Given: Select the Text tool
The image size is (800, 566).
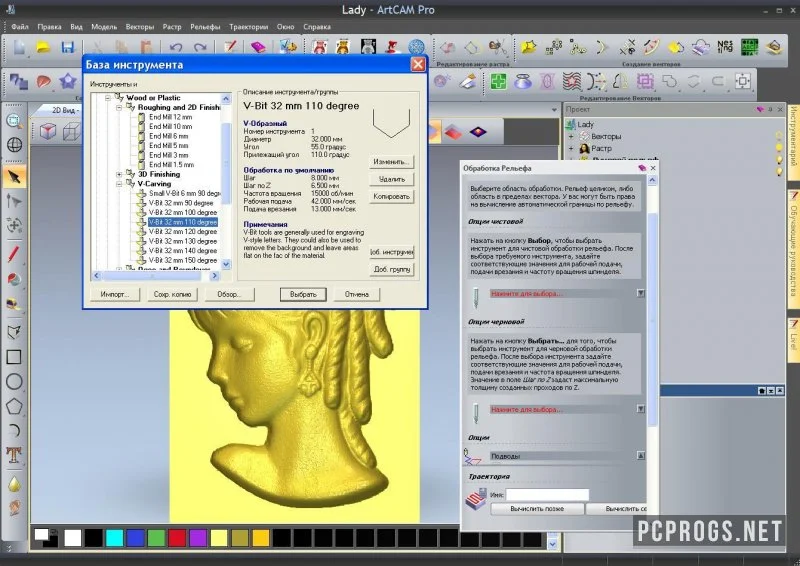Looking at the screenshot, I should click(x=14, y=455).
